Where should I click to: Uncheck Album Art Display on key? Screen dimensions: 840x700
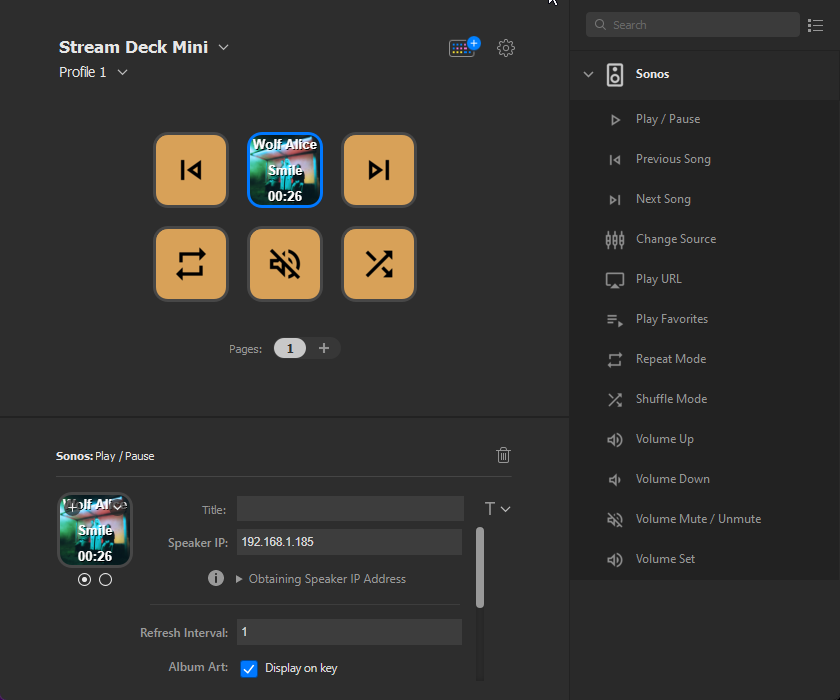pos(249,668)
